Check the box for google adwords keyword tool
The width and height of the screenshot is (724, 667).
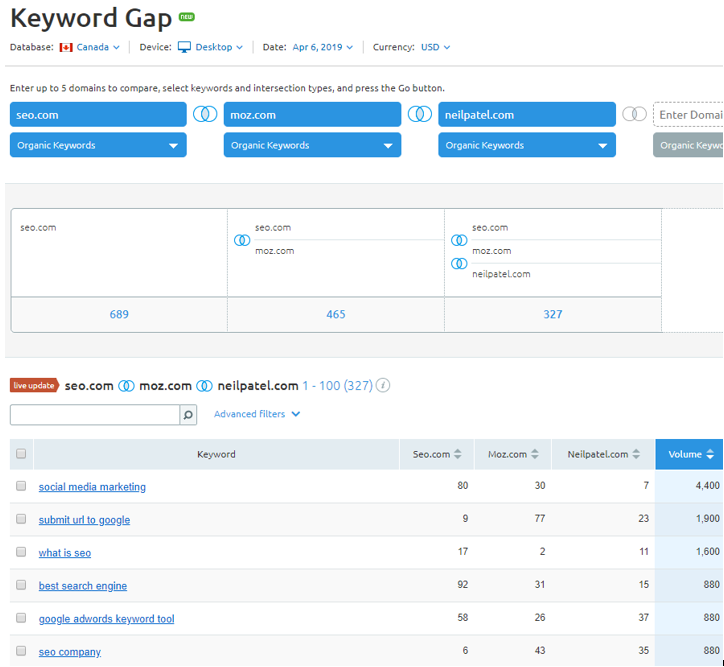pos(21,618)
